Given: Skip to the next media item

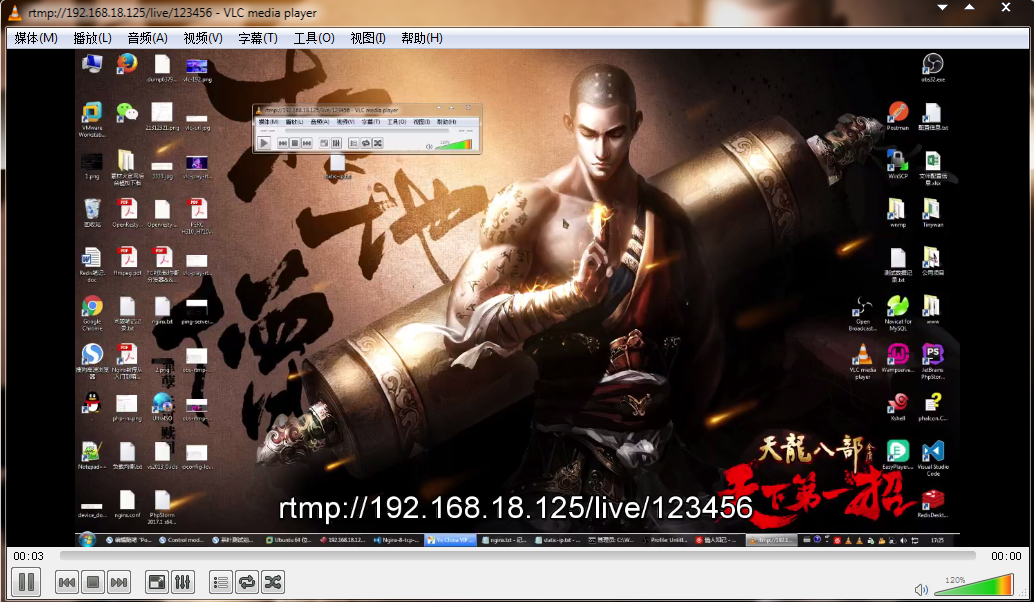Looking at the screenshot, I should click(x=119, y=582).
